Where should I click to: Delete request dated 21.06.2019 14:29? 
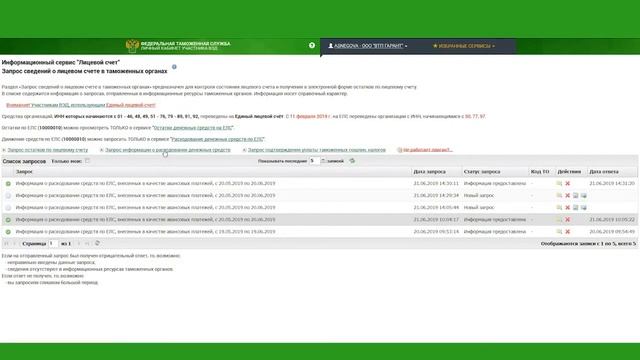point(567,196)
